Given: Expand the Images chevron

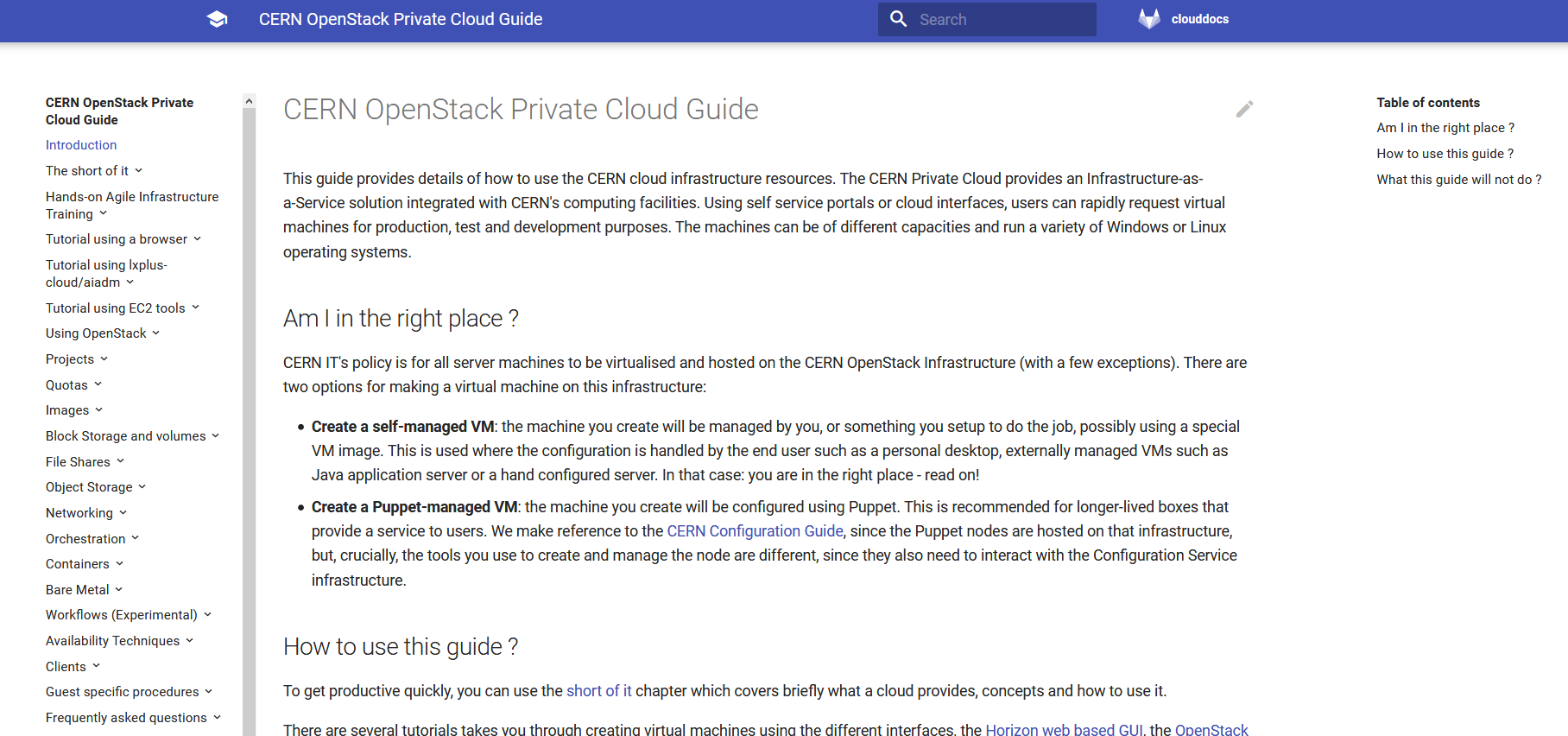Looking at the screenshot, I should pos(99,410).
